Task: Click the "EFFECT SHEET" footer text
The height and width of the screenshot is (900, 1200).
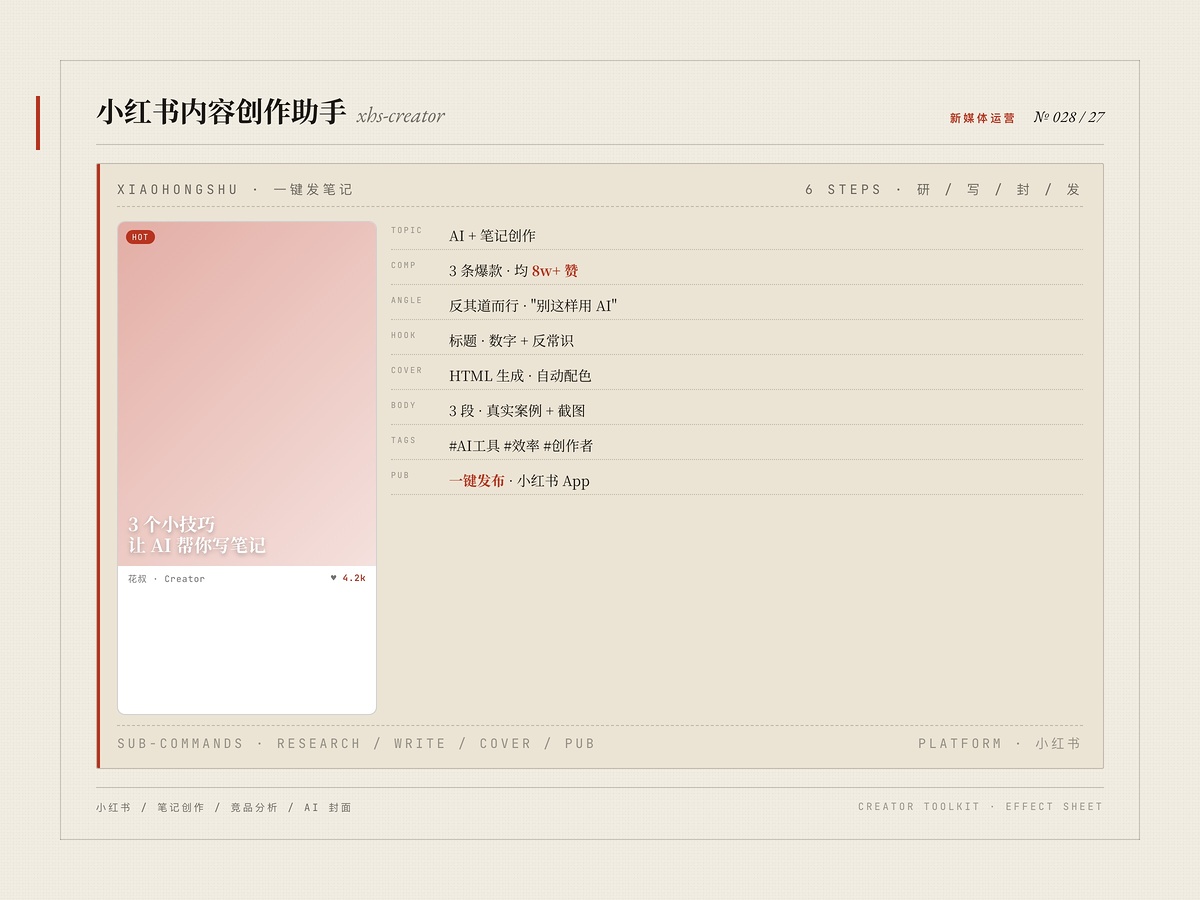Action: 1054,807
